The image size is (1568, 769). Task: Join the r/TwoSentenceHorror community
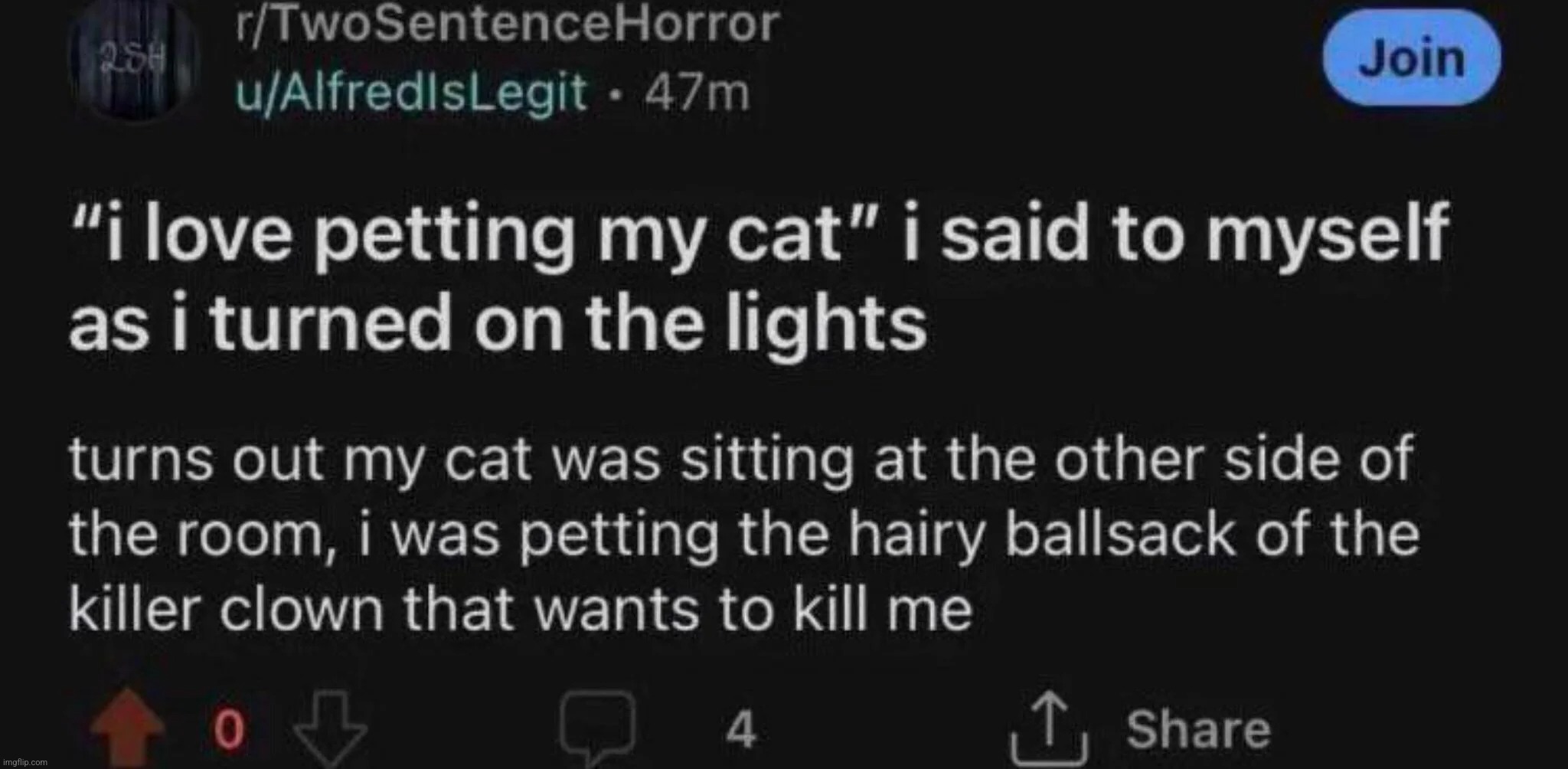(1413, 59)
